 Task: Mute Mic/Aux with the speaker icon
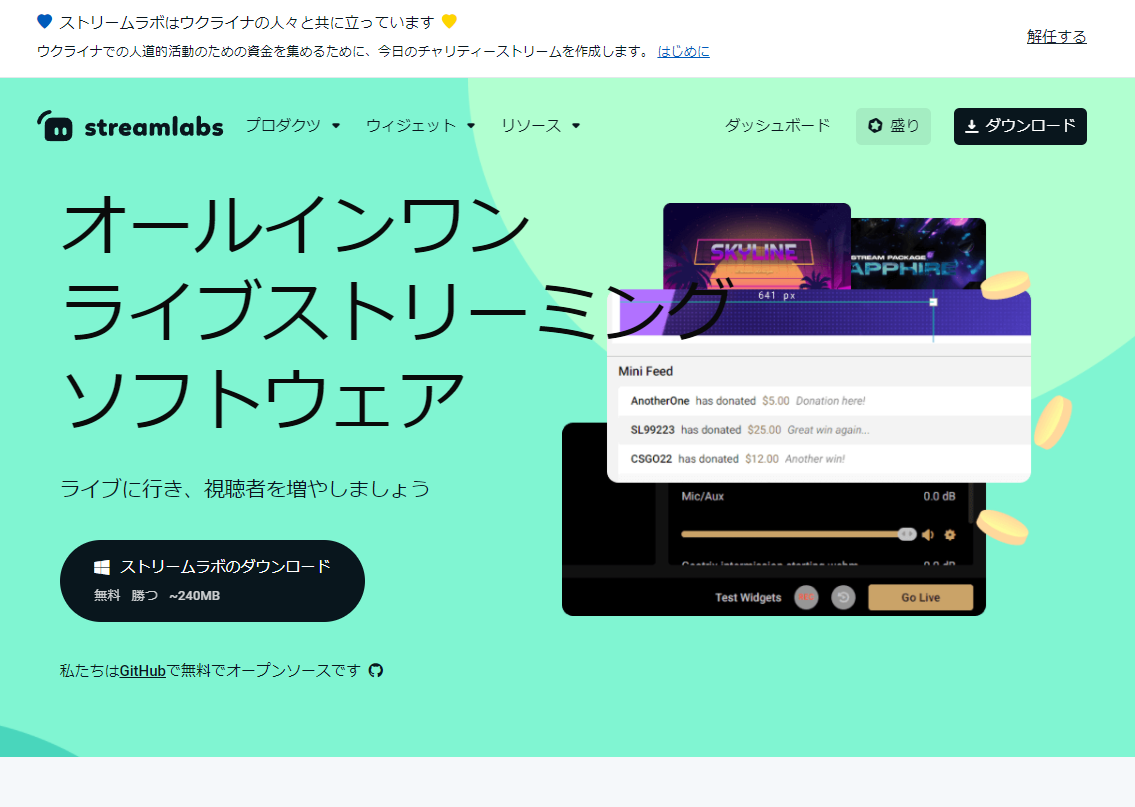click(x=928, y=535)
